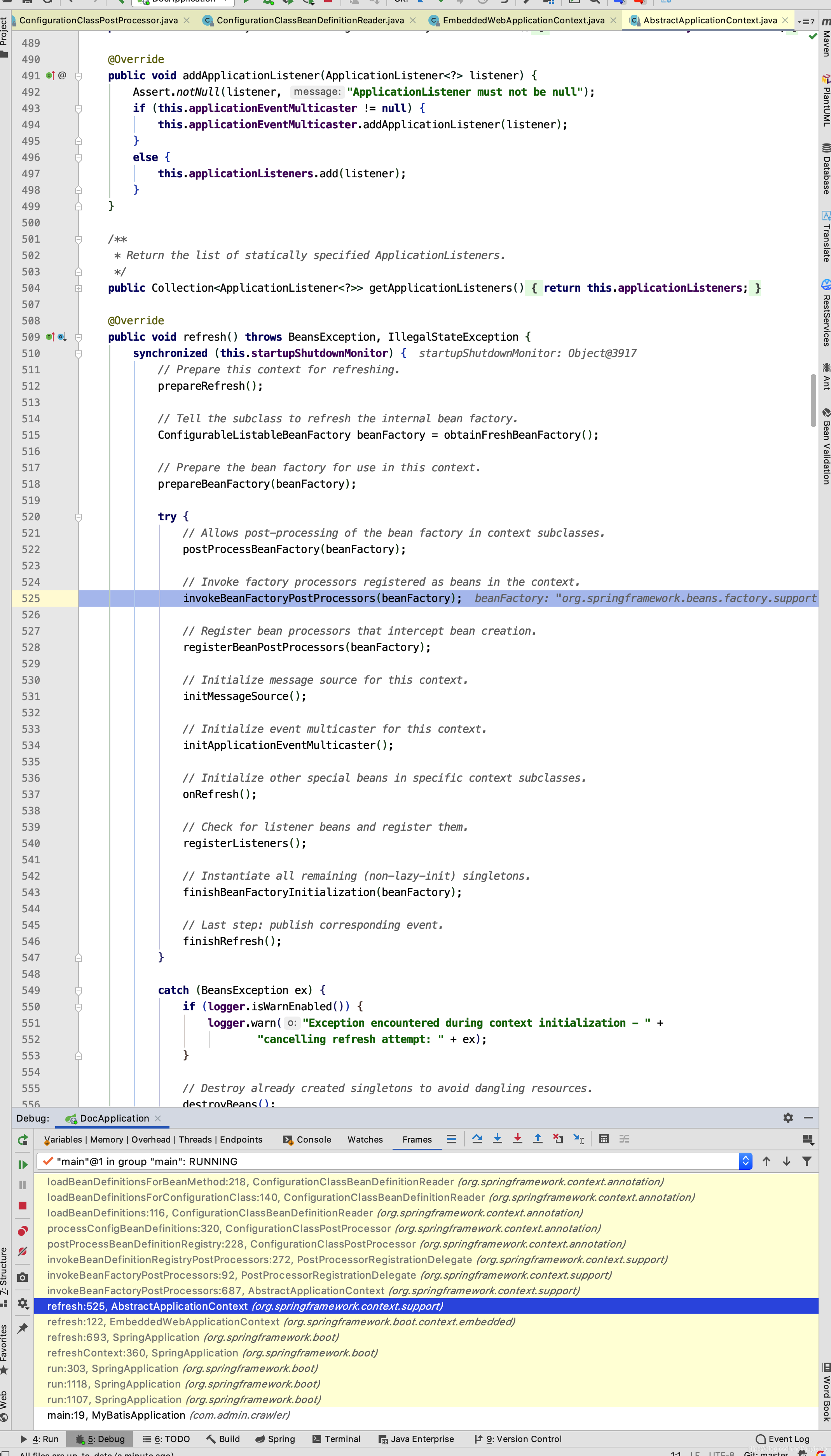The image size is (831, 1456).
Task: Click the Rerun DocApplication icon in Debug panel
Action: (x=23, y=1140)
